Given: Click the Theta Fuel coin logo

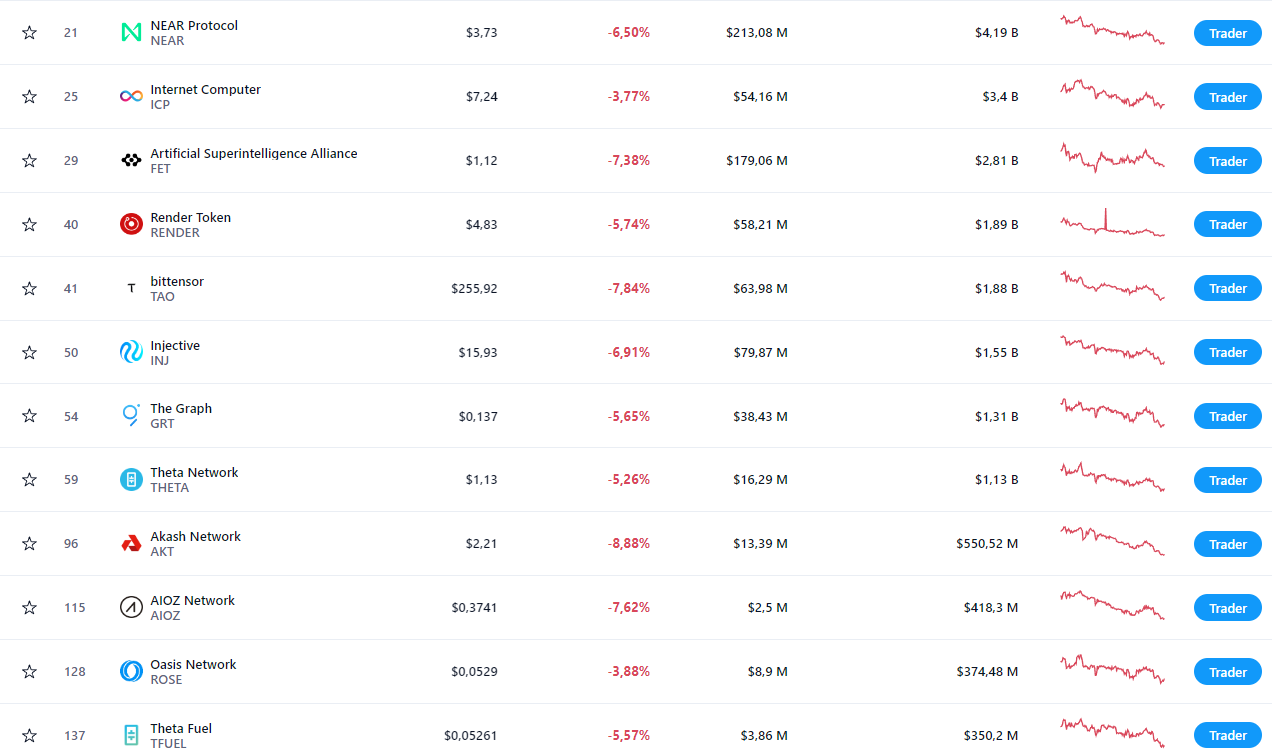Looking at the screenshot, I should (x=131, y=735).
